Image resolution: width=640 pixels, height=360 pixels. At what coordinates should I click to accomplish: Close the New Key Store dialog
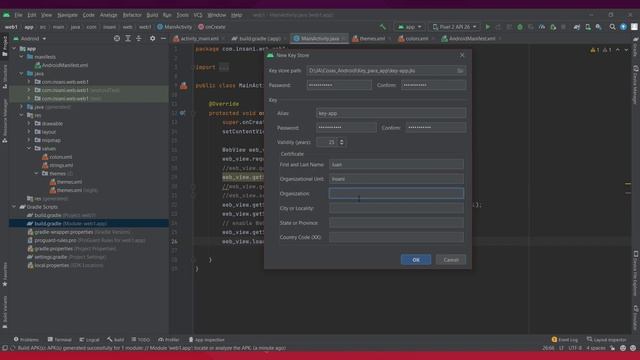(x=462, y=55)
